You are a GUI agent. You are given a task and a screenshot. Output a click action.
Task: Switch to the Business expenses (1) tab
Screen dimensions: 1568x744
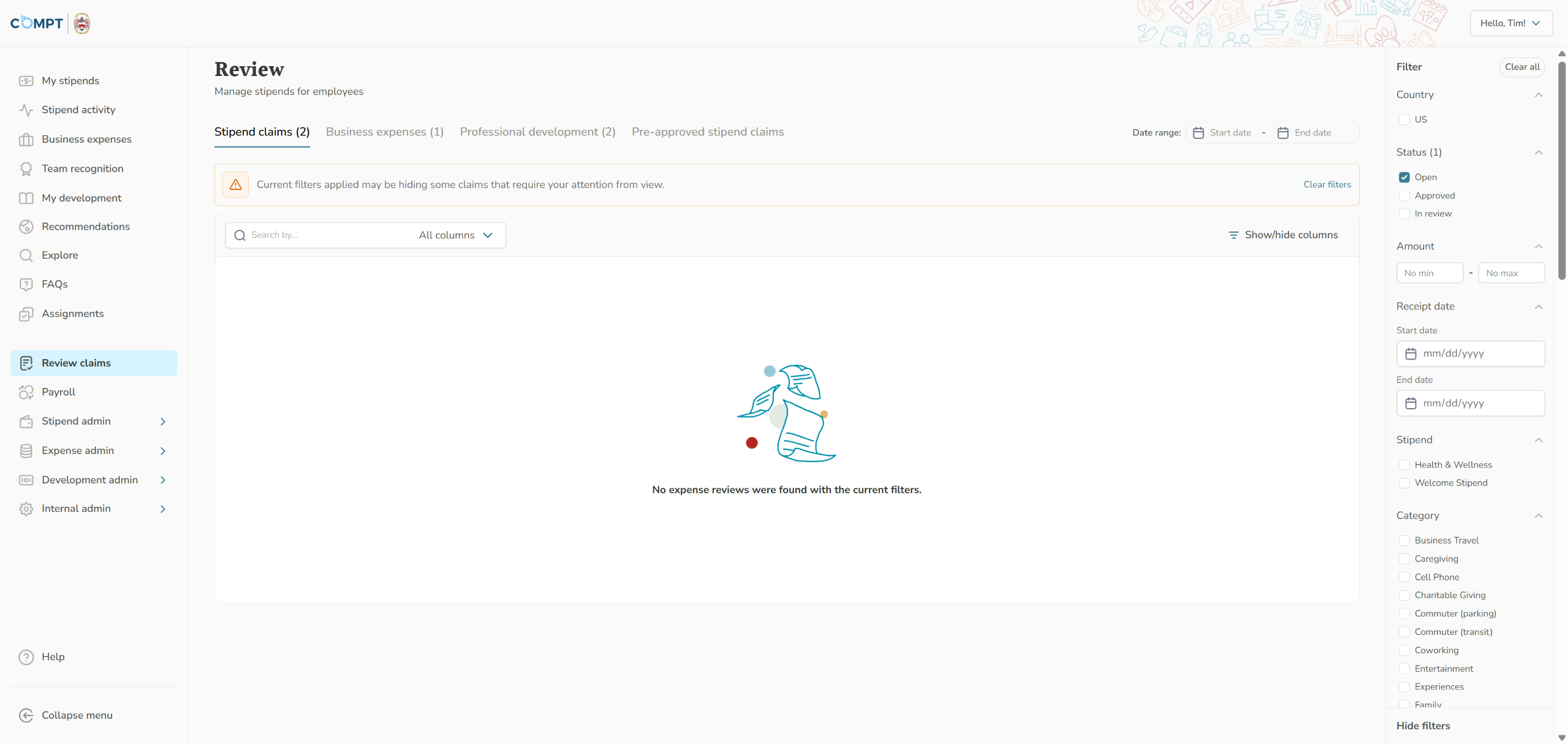click(384, 132)
